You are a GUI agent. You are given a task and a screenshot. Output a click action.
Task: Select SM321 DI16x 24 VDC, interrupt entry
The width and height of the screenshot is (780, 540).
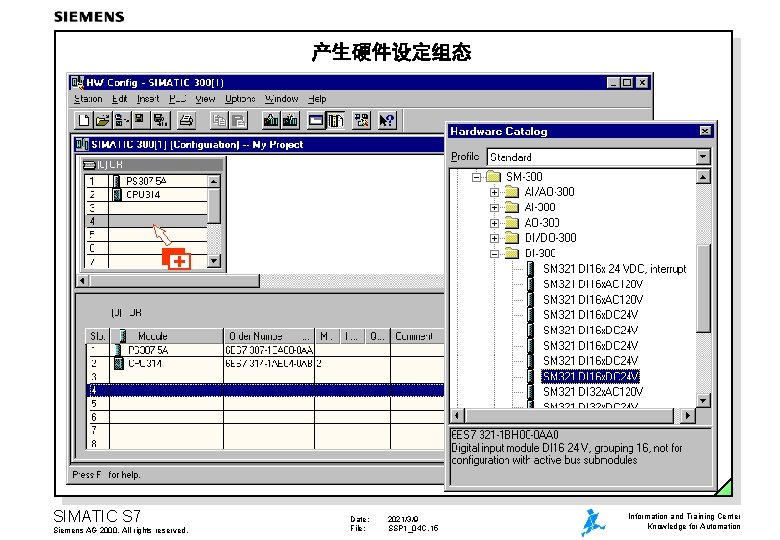(x=614, y=269)
